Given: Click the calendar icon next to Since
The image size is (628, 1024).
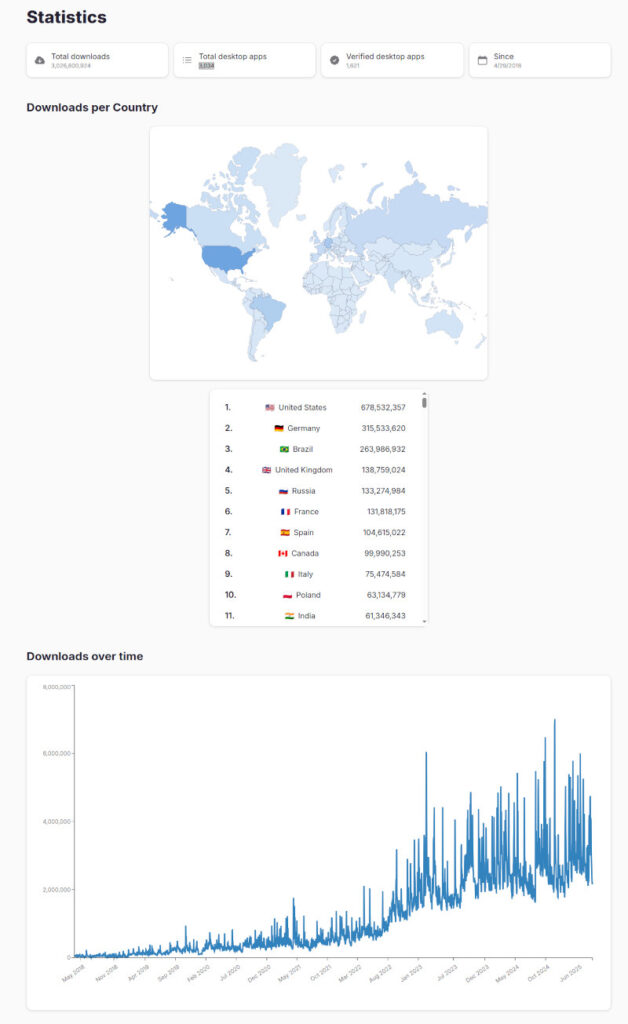Looking at the screenshot, I should [482, 60].
